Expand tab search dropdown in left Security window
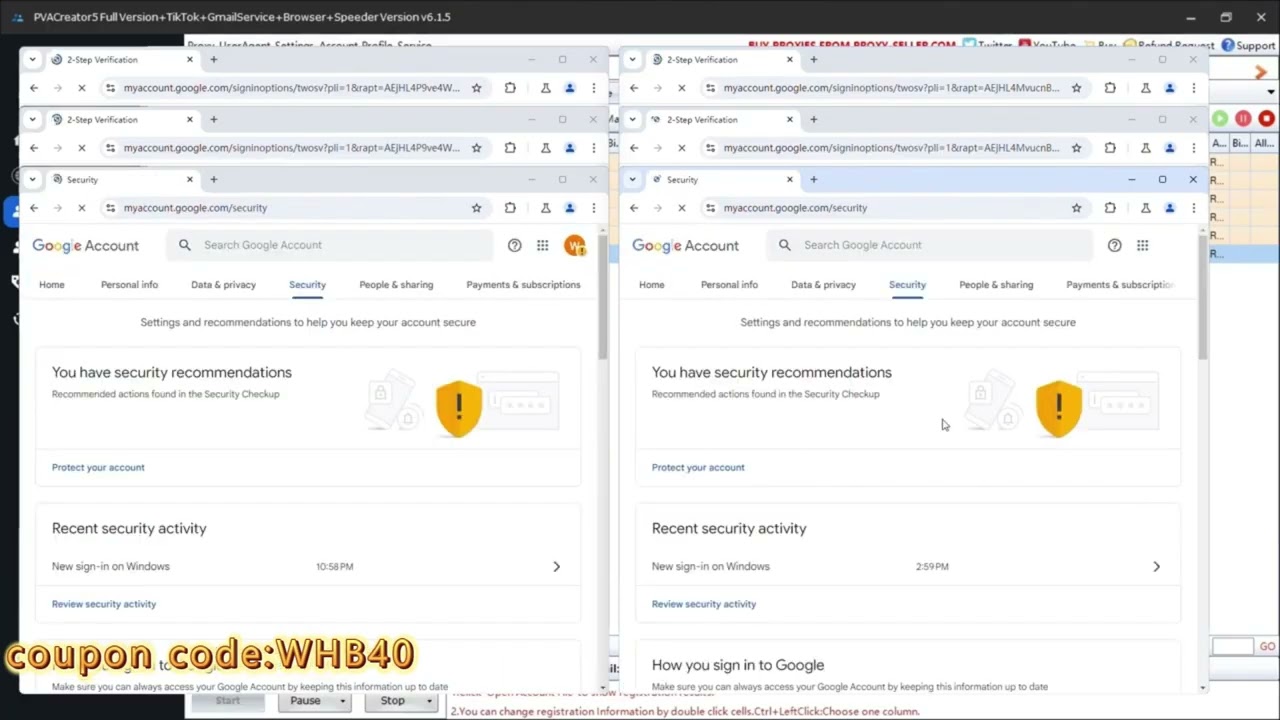This screenshot has height=720, width=1280. (x=32, y=180)
